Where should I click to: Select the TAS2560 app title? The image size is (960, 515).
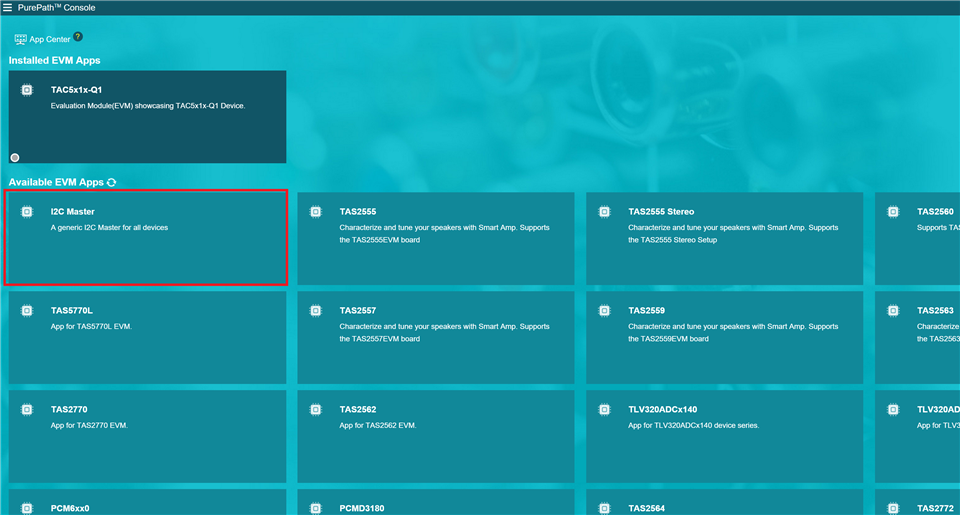pyautogui.click(x=936, y=212)
